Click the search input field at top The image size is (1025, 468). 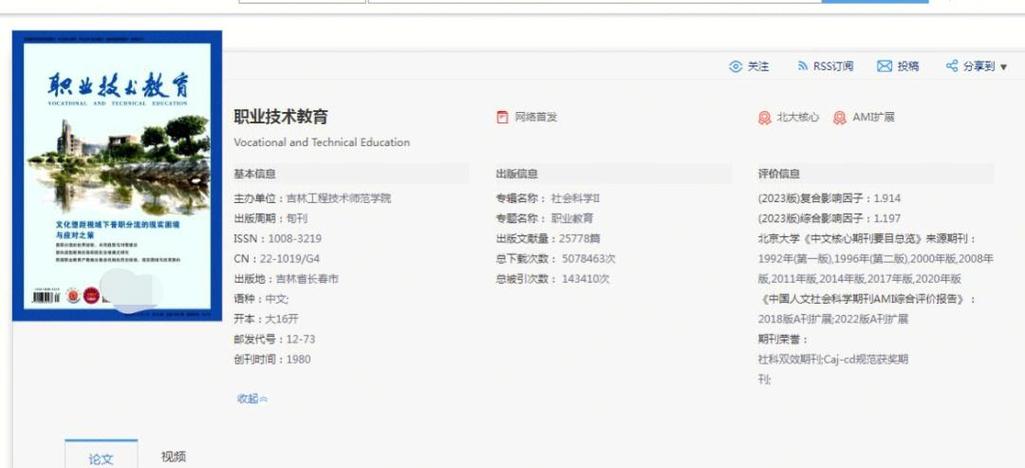[595, 1]
